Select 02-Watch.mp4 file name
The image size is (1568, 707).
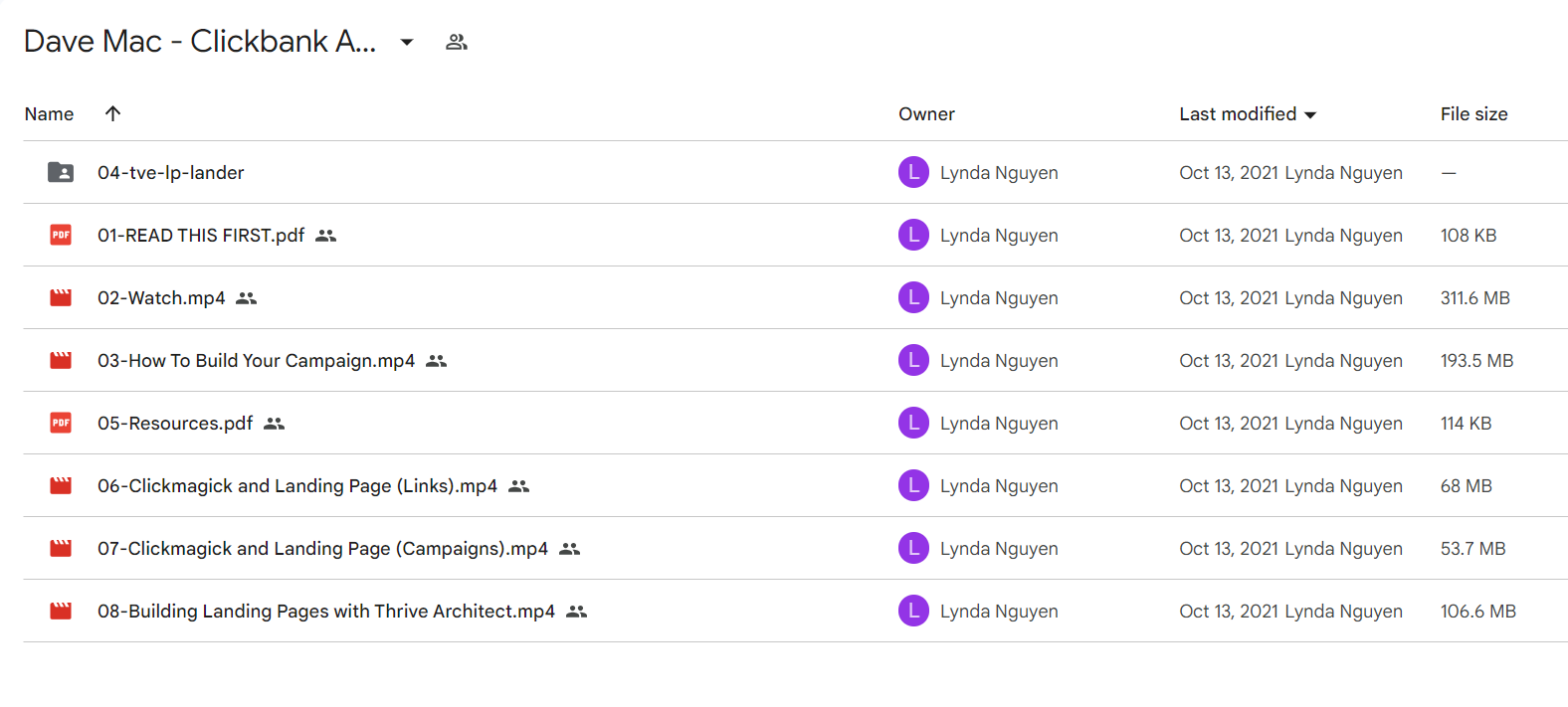[x=161, y=297]
